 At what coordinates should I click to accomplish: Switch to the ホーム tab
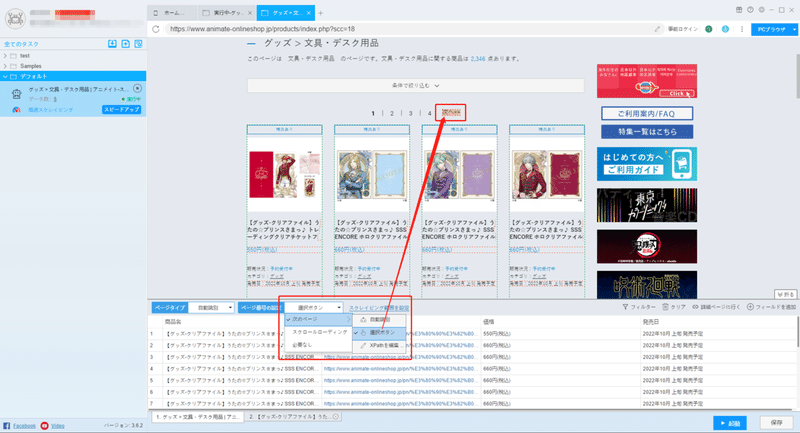(172, 13)
